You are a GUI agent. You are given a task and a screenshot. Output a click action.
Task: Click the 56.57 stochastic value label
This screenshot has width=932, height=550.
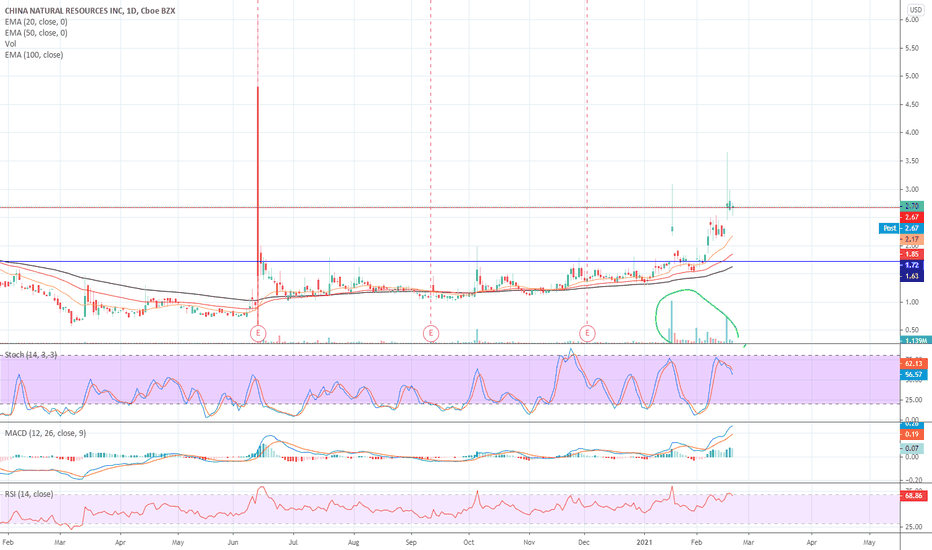[914, 375]
